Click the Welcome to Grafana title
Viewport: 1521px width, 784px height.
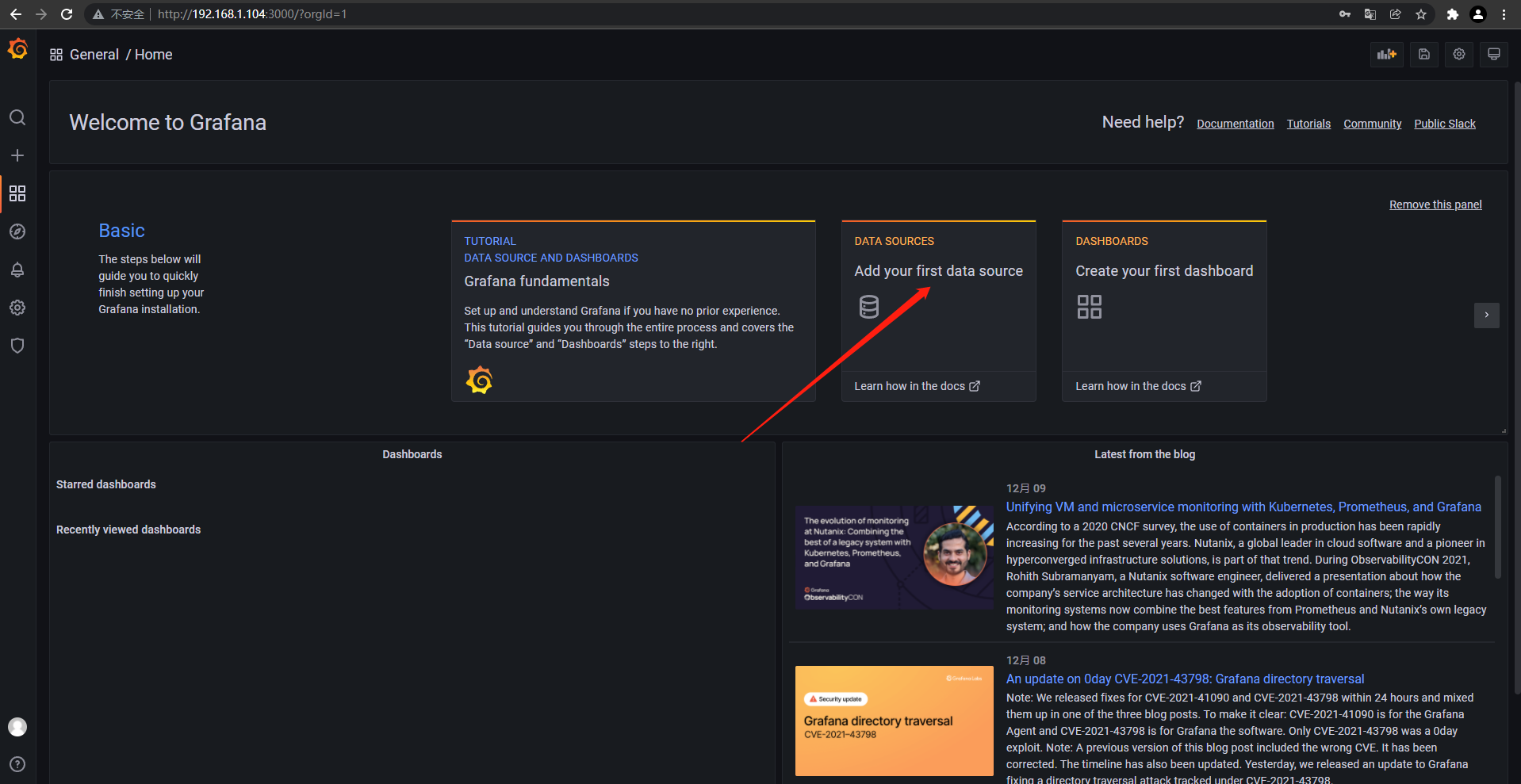(x=168, y=123)
